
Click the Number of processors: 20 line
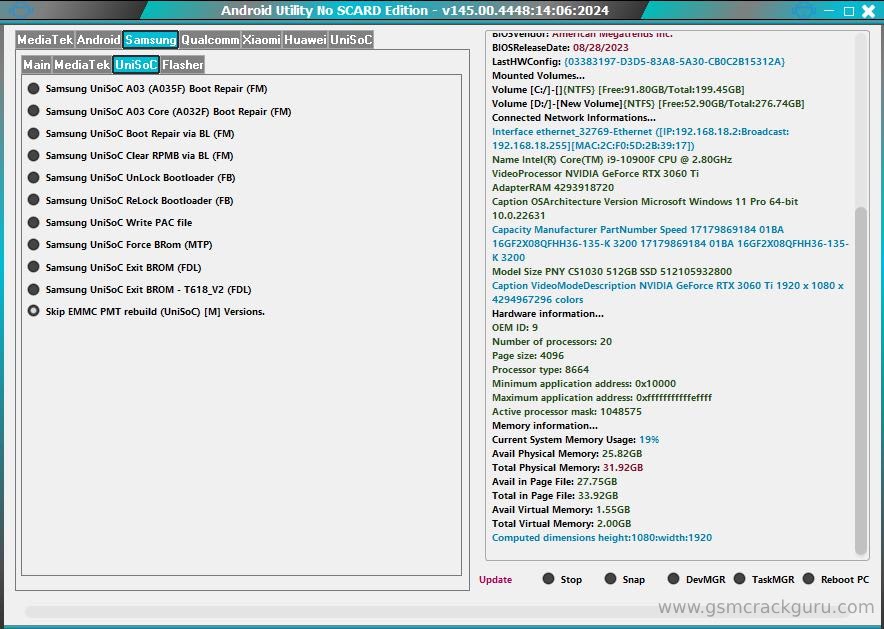tap(551, 342)
